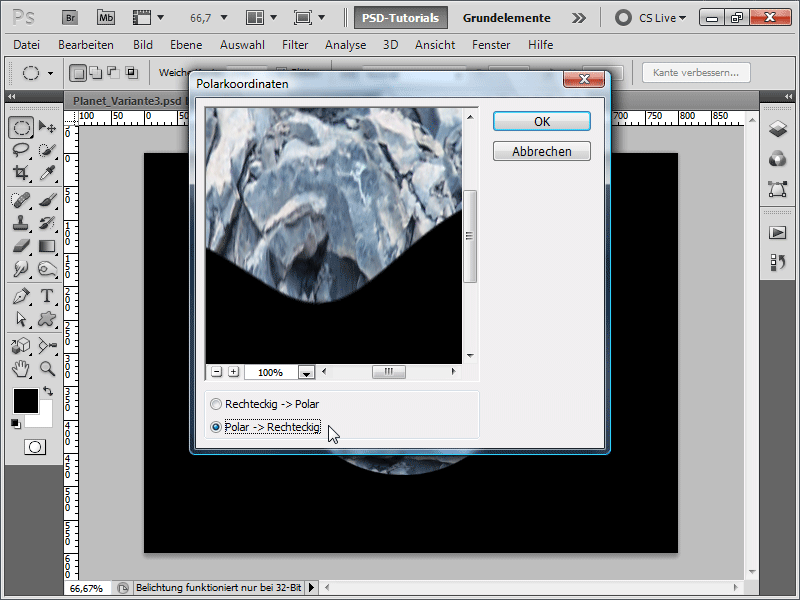Image resolution: width=800 pixels, height=600 pixels.
Task: Swap foreground and background colors
Action: (48, 391)
